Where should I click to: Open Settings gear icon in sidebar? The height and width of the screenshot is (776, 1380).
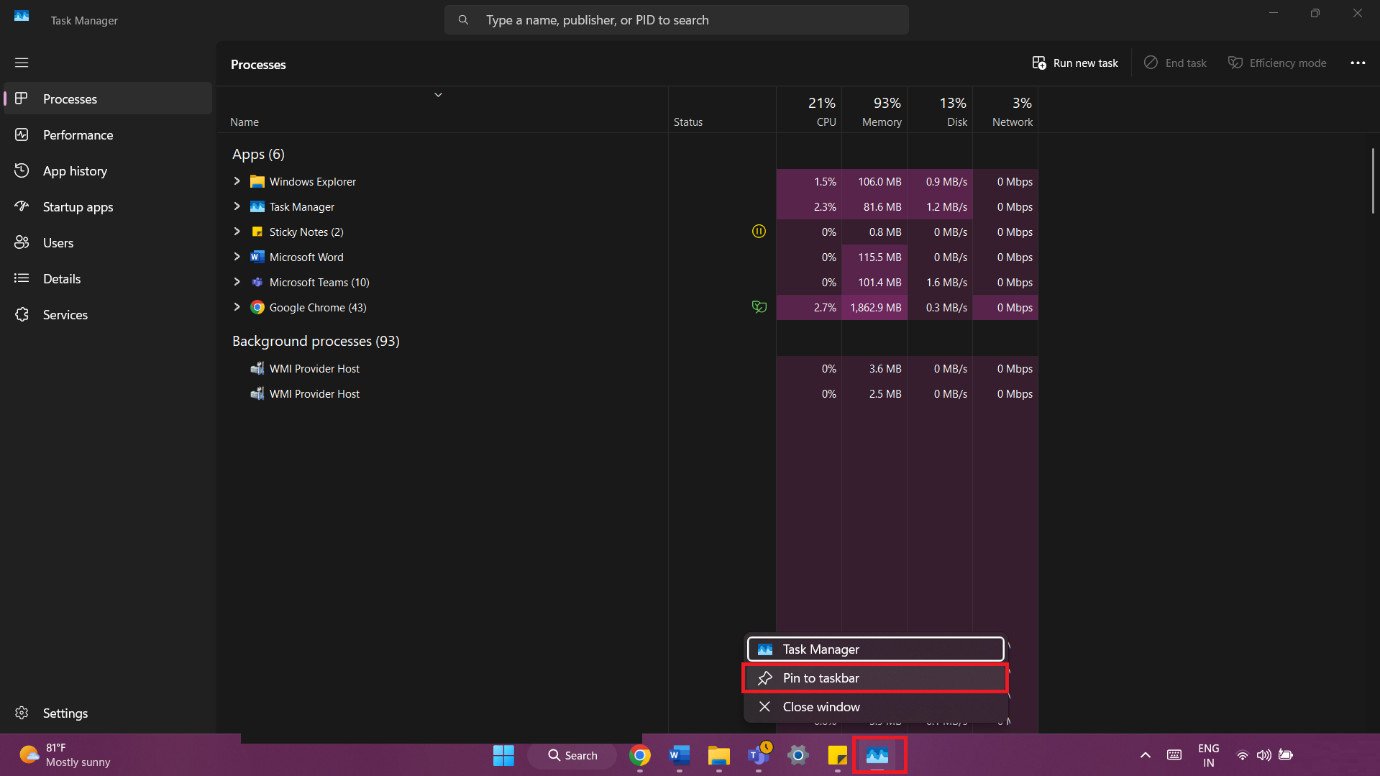pos(21,713)
